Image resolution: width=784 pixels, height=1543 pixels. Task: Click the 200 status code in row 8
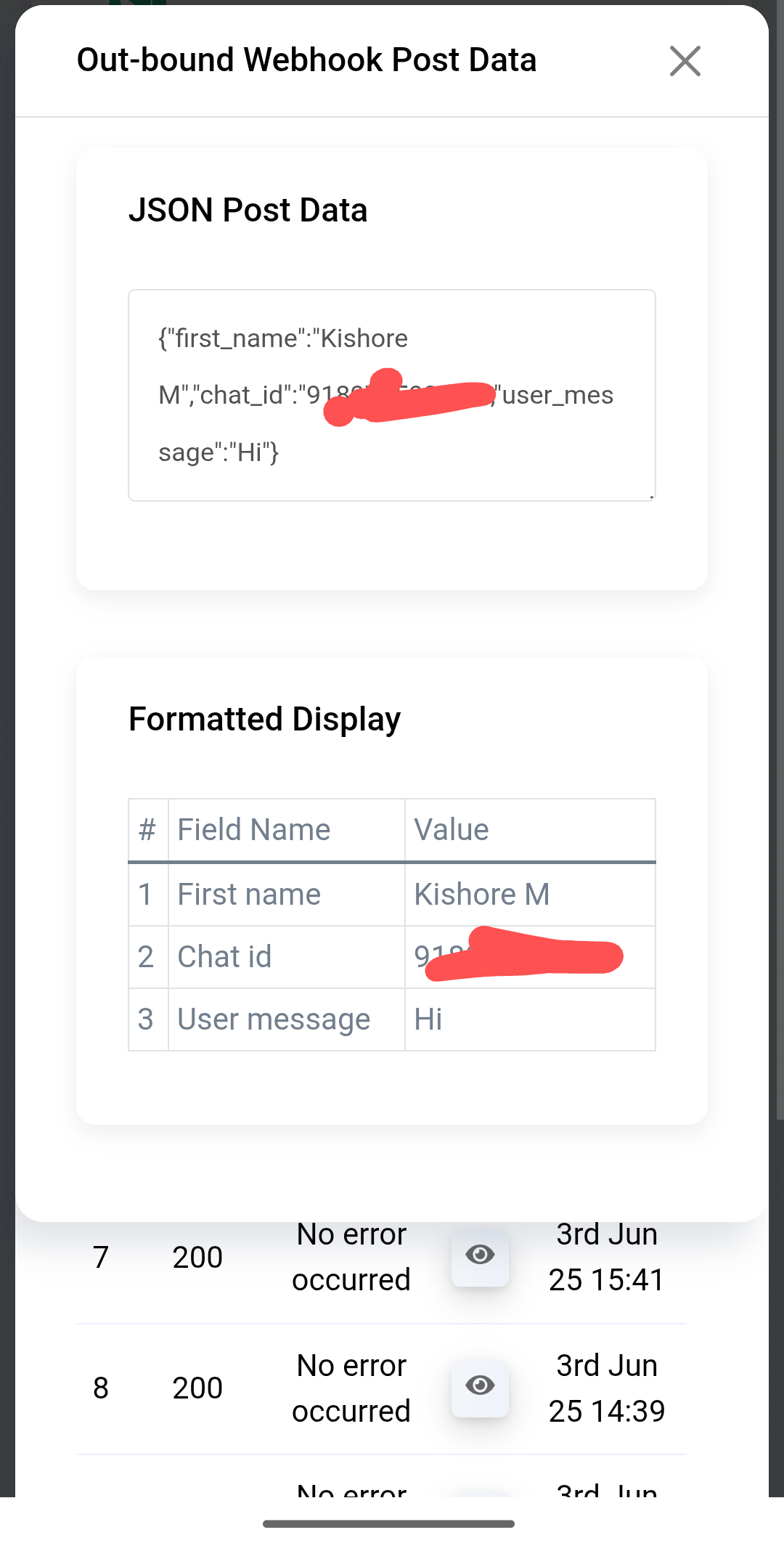pos(197,1388)
